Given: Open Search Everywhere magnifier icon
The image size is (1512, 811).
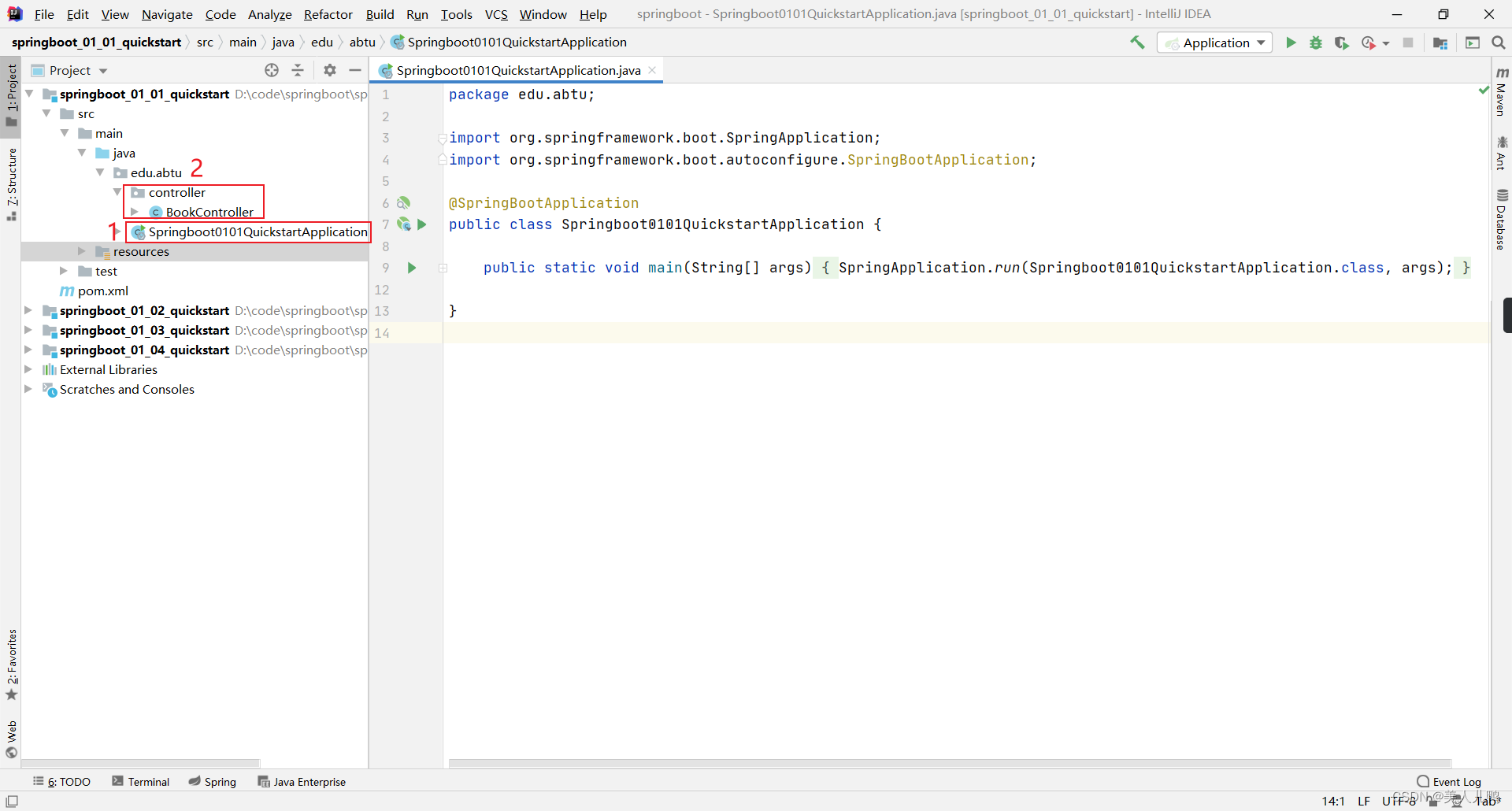Looking at the screenshot, I should pos(1499,43).
